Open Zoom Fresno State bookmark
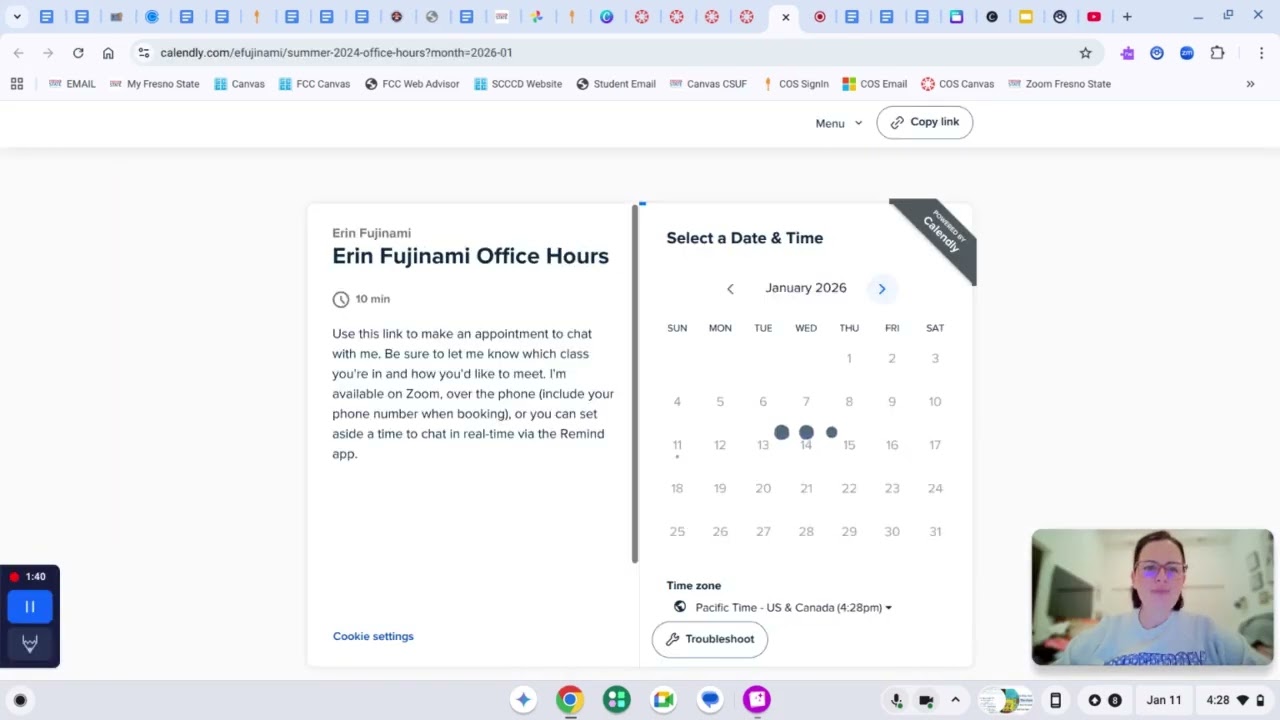Image resolution: width=1280 pixels, height=720 pixels. pos(1059,84)
